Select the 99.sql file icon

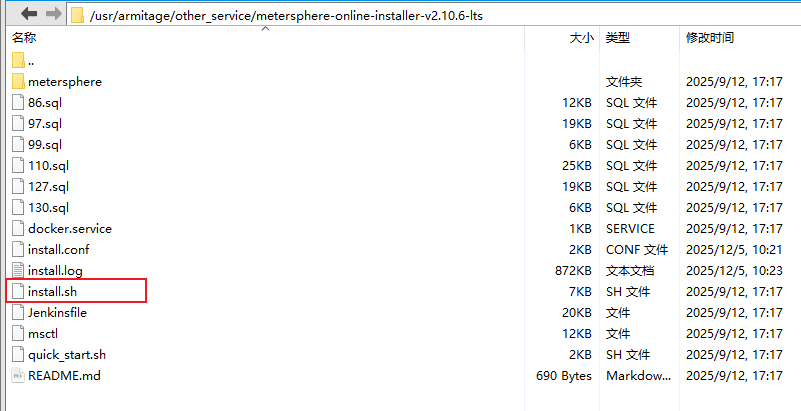pos(18,144)
